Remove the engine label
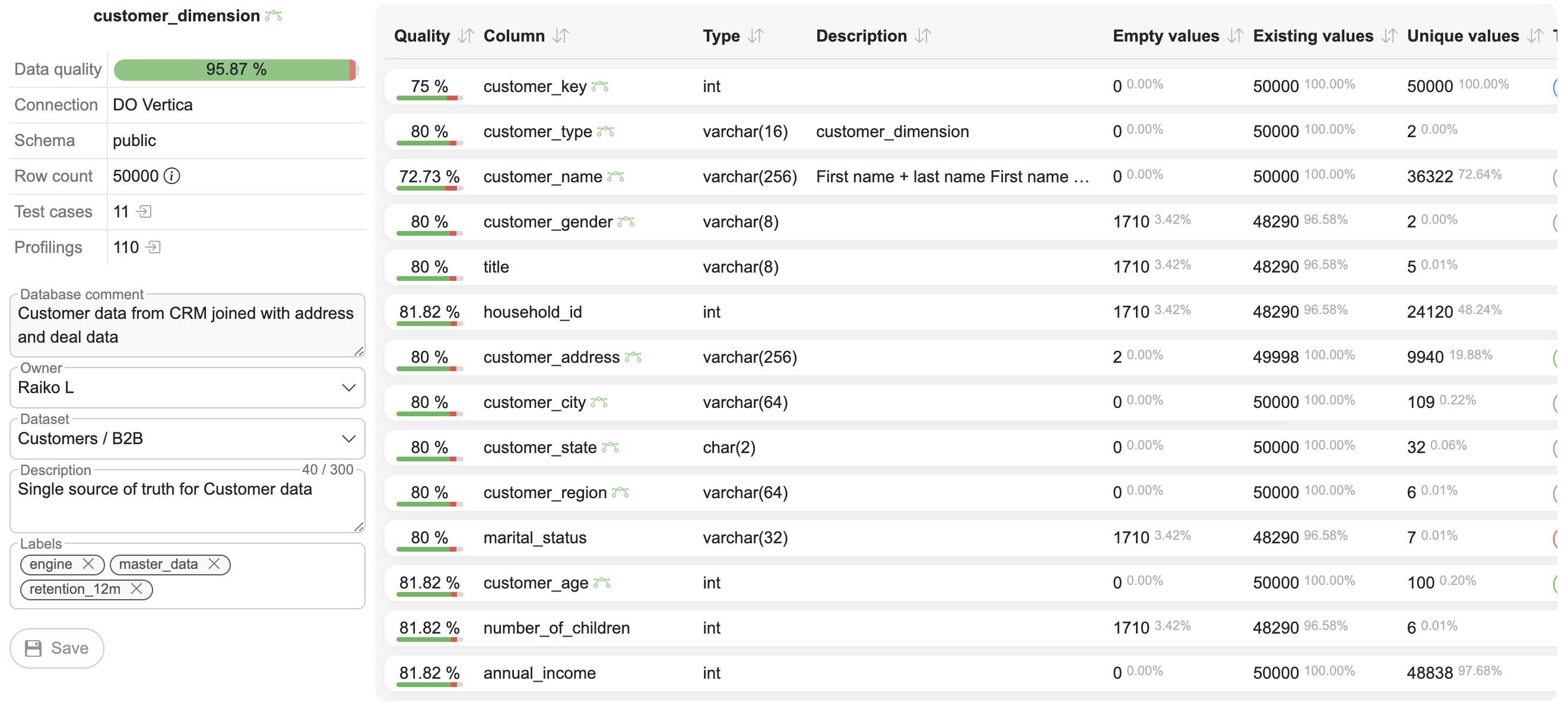This screenshot has height=709, width=1568. click(88, 564)
